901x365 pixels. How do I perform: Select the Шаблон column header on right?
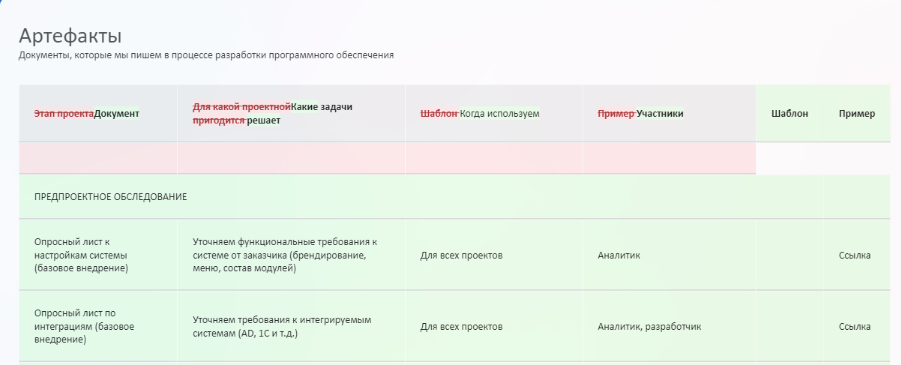tap(790, 113)
